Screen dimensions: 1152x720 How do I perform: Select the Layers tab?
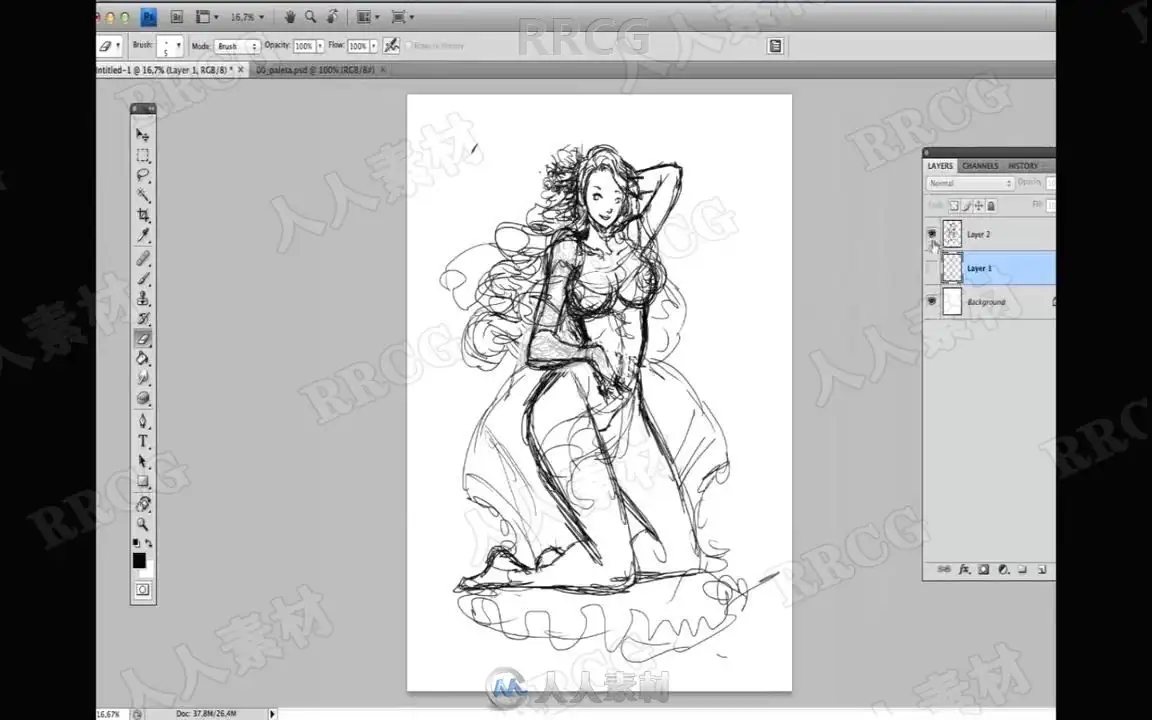pos(940,165)
